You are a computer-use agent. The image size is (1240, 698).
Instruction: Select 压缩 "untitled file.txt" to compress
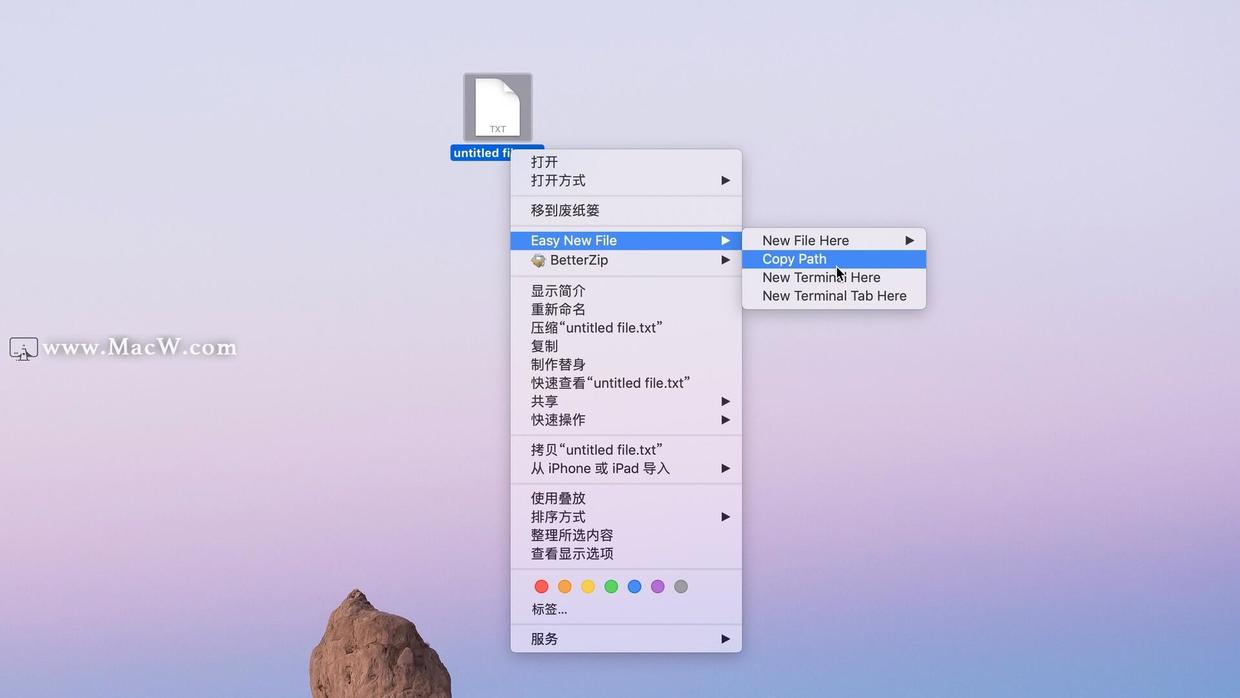click(x=597, y=327)
